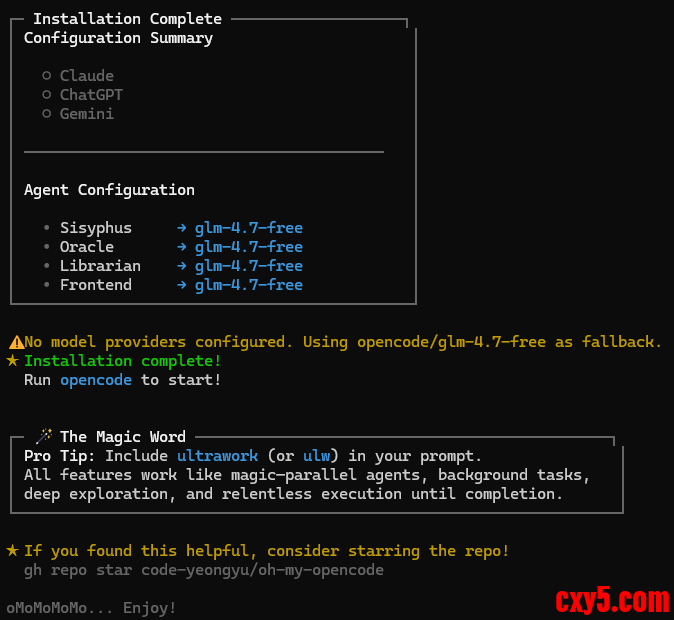Click the blue 'ultrawork' keyword
This screenshot has width=674, height=620.
[x=218, y=456]
